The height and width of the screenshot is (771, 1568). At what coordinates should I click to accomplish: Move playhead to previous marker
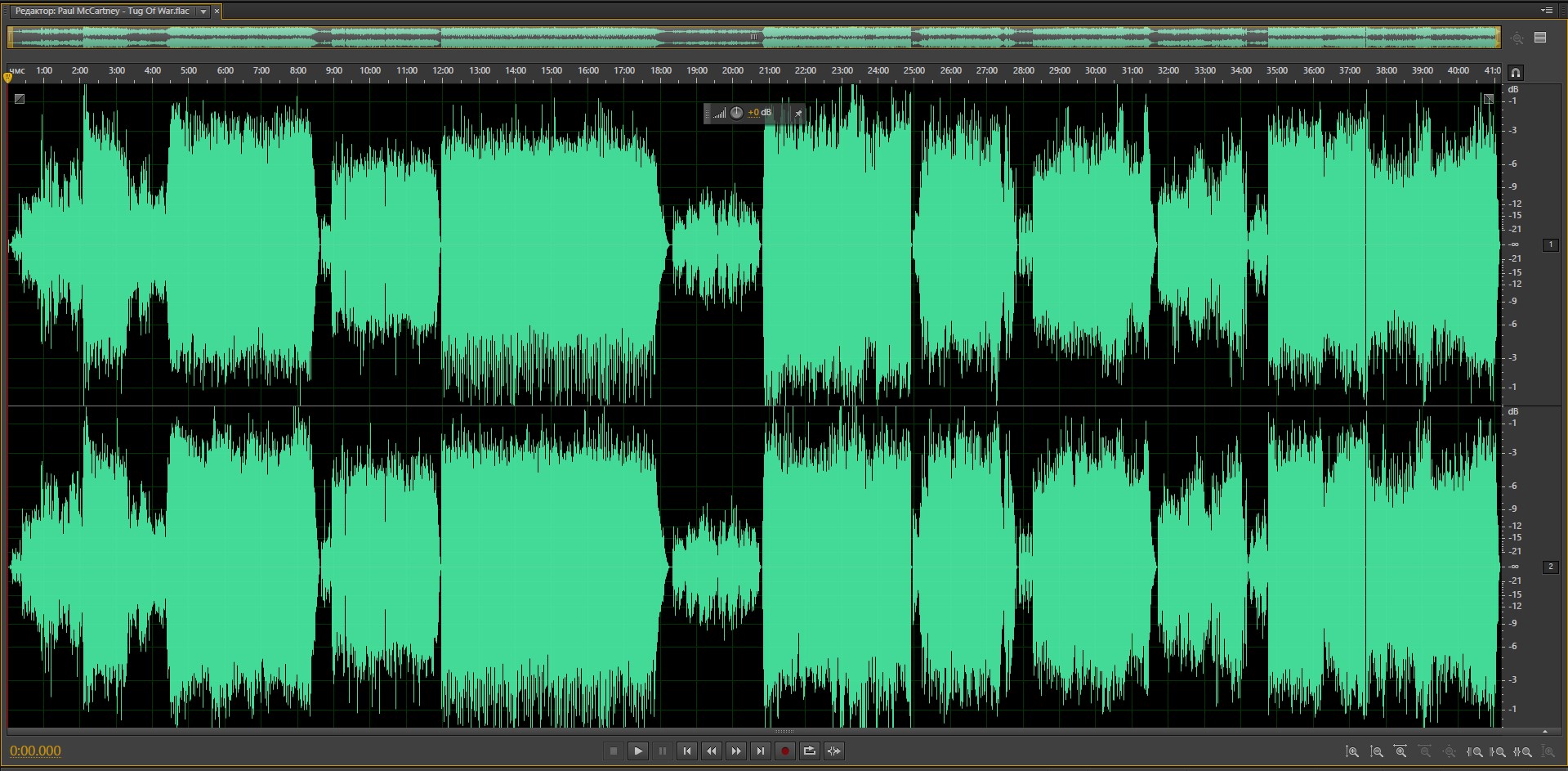pos(687,751)
